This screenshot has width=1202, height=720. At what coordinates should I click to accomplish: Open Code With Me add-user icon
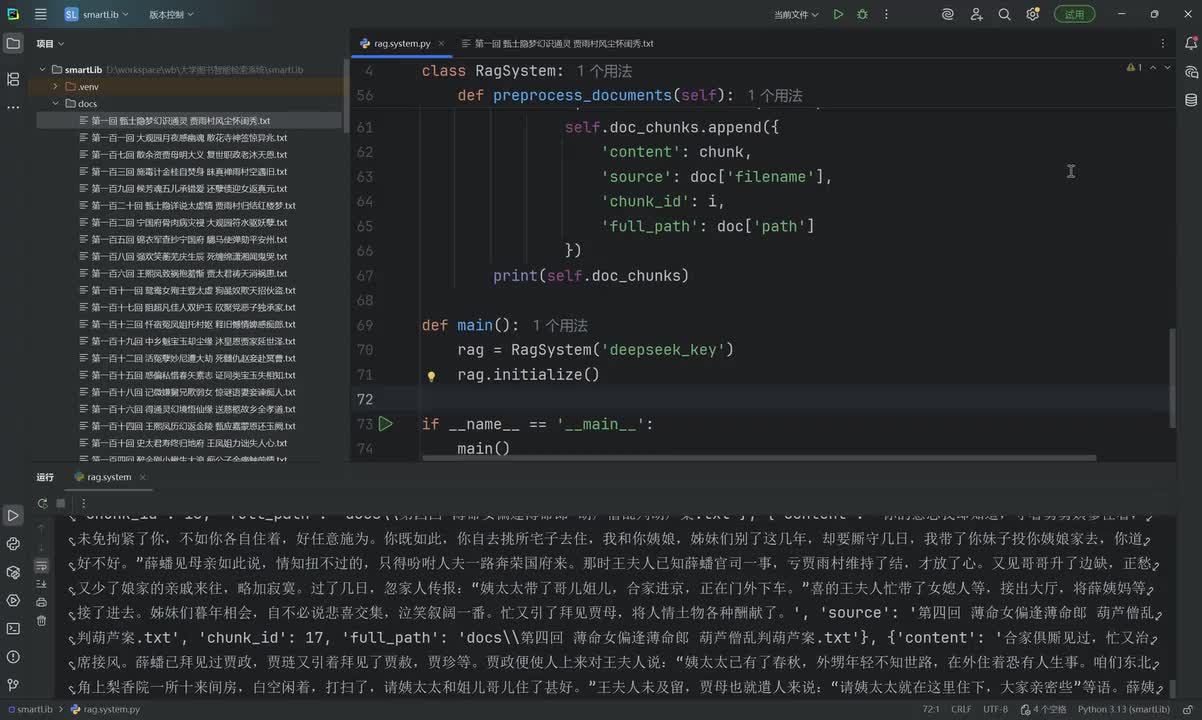coord(976,14)
